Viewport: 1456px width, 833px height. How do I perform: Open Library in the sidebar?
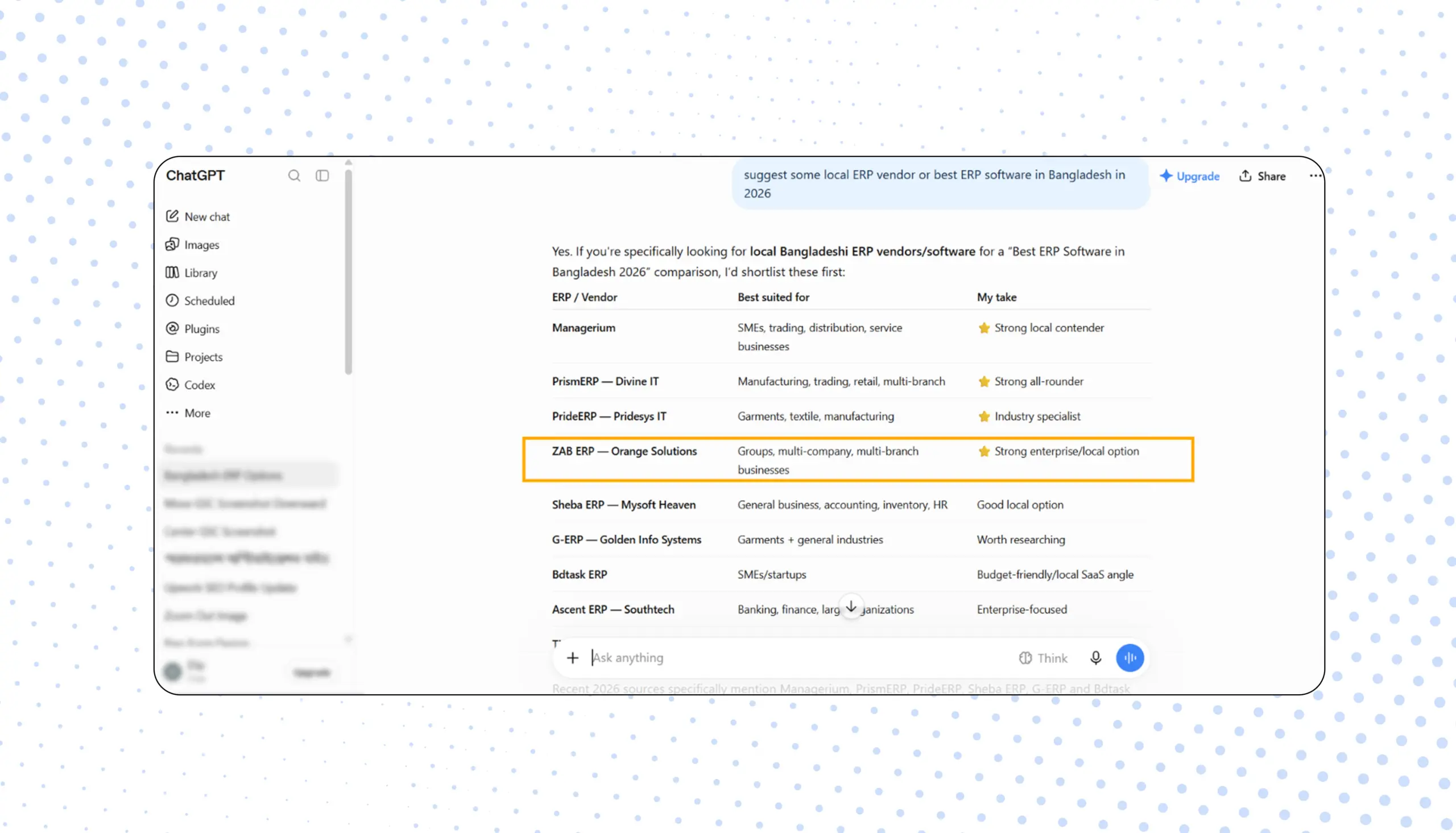tap(192, 273)
